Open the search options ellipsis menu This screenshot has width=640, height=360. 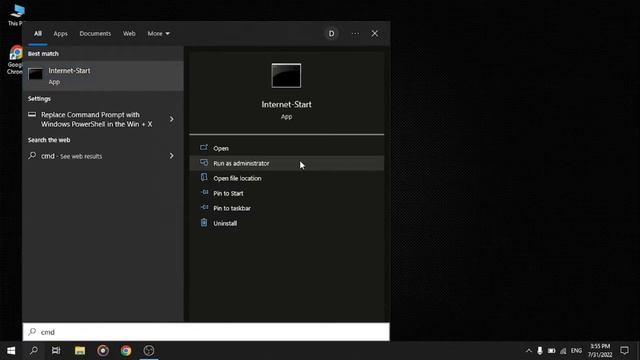pos(355,33)
